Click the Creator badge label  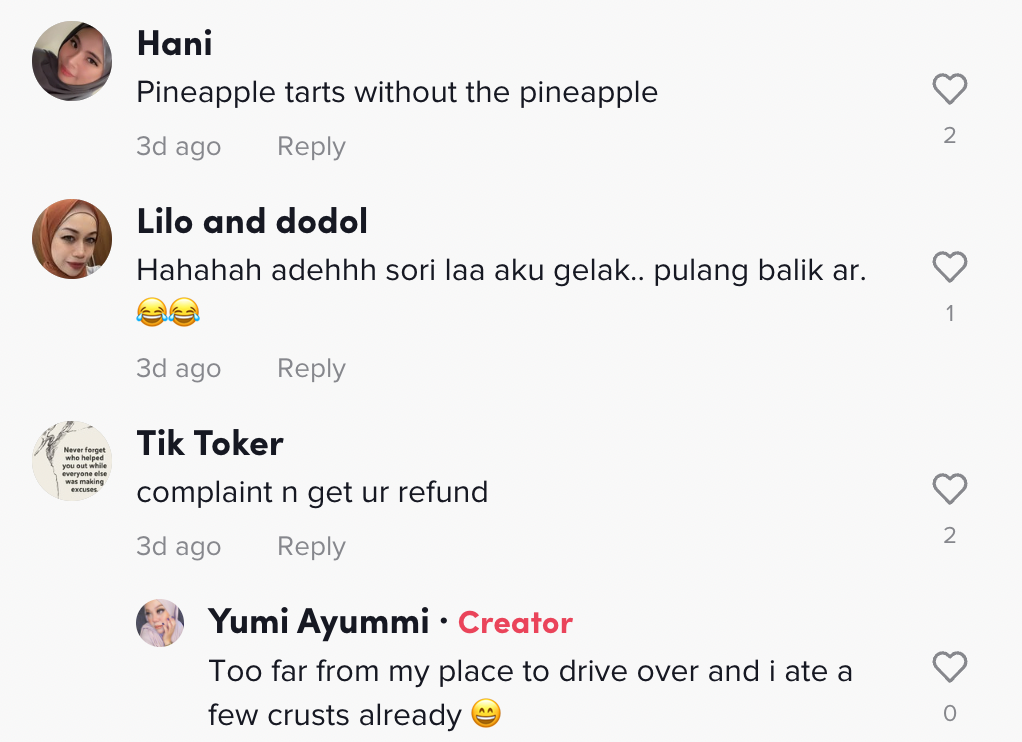[515, 623]
